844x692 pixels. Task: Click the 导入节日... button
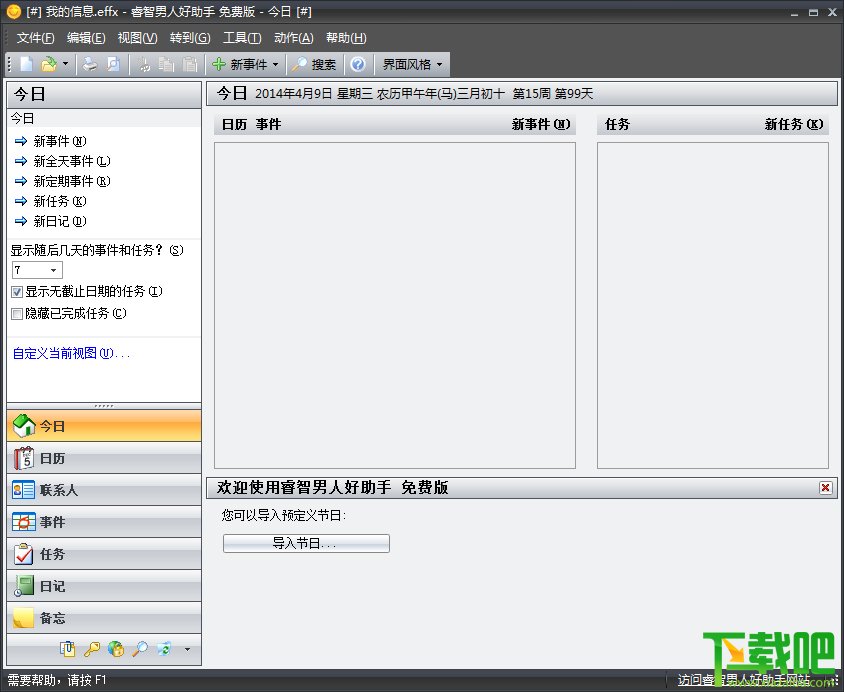pos(306,543)
